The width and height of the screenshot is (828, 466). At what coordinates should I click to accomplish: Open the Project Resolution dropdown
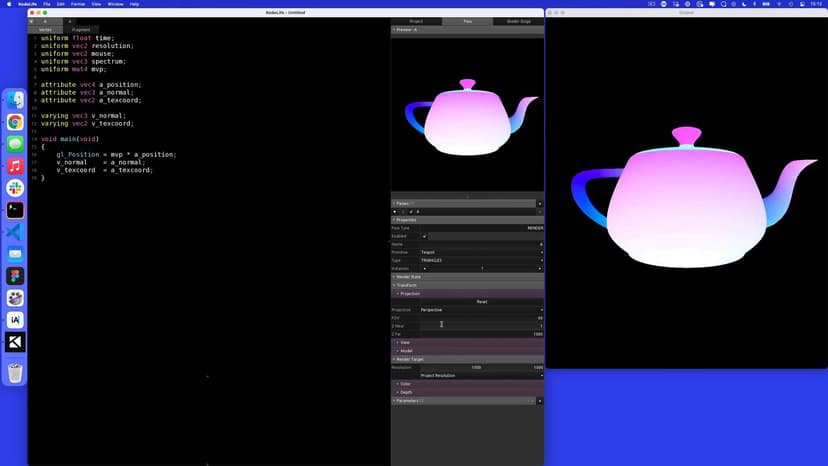(x=481, y=375)
